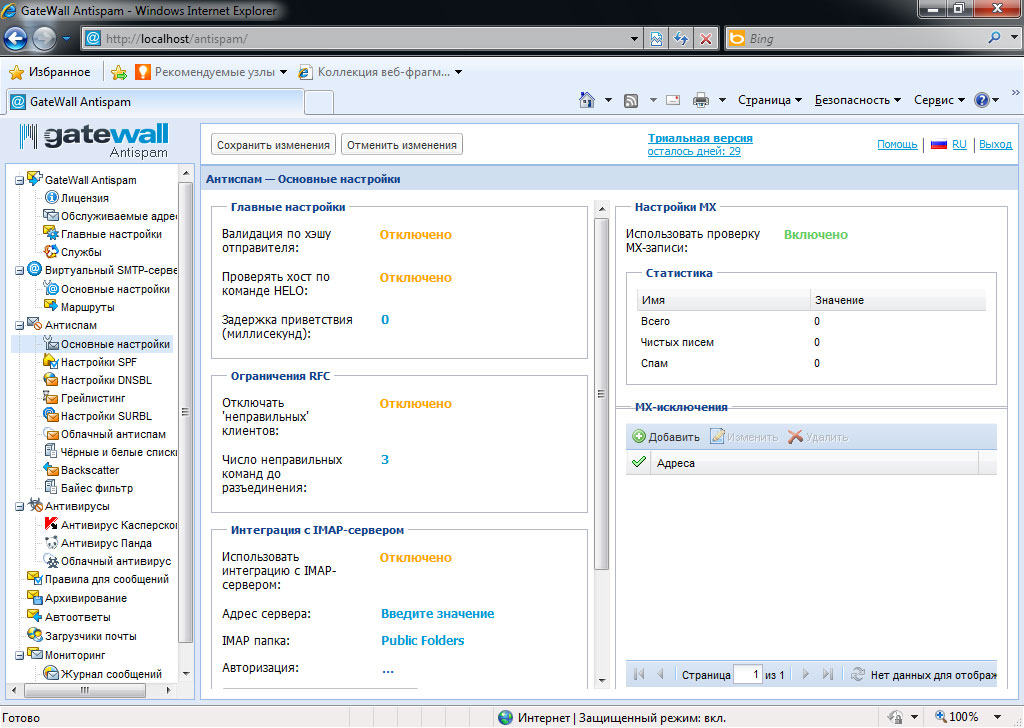Collapse the Мониторинг tree node
The image size is (1024, 728).
click(20, 655)
